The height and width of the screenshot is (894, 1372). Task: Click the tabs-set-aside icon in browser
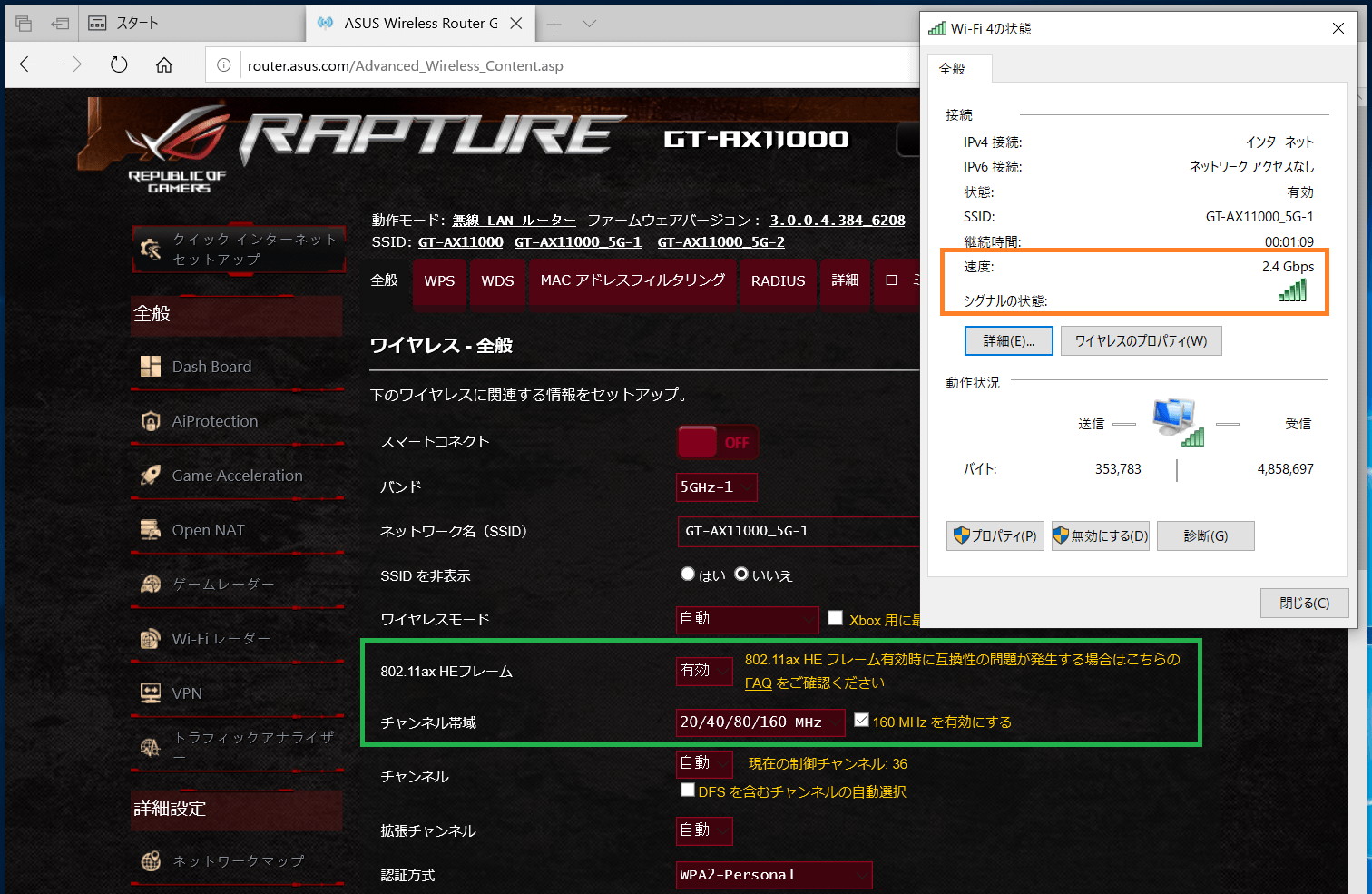click(x=24, y=24)
